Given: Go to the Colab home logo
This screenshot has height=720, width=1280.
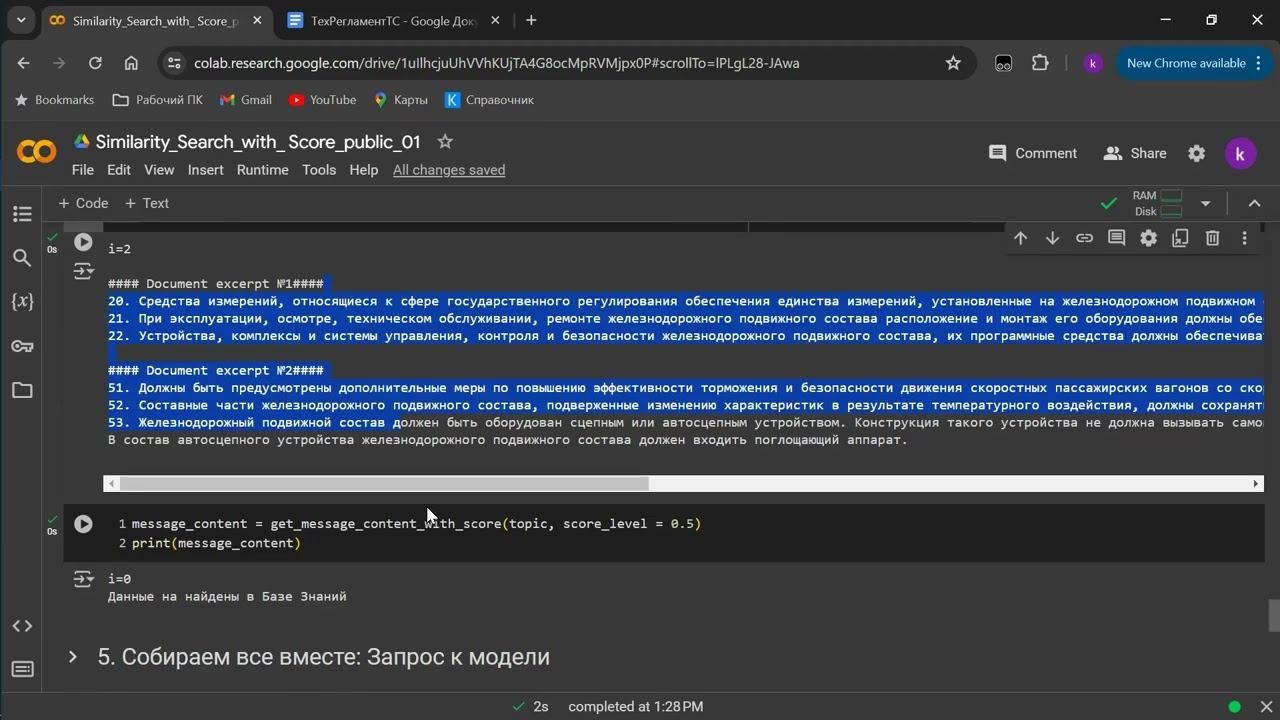Looking at the screenshot, I should point(37,152).
